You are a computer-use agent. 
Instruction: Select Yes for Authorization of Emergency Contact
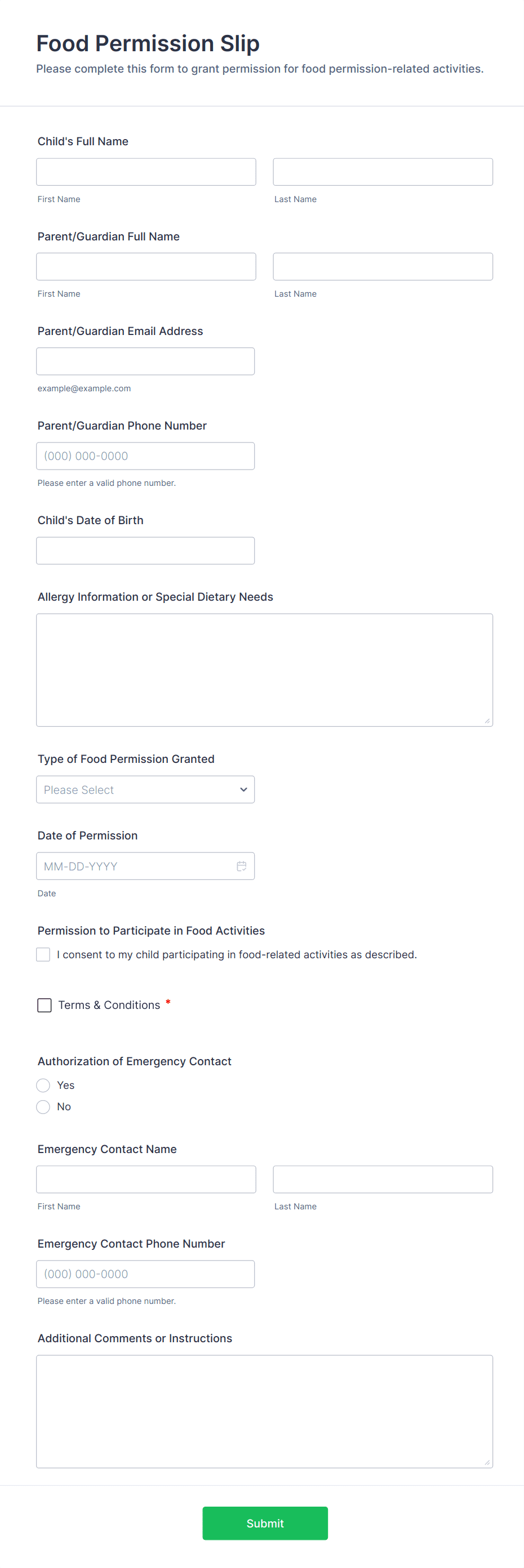(43, 1085)
